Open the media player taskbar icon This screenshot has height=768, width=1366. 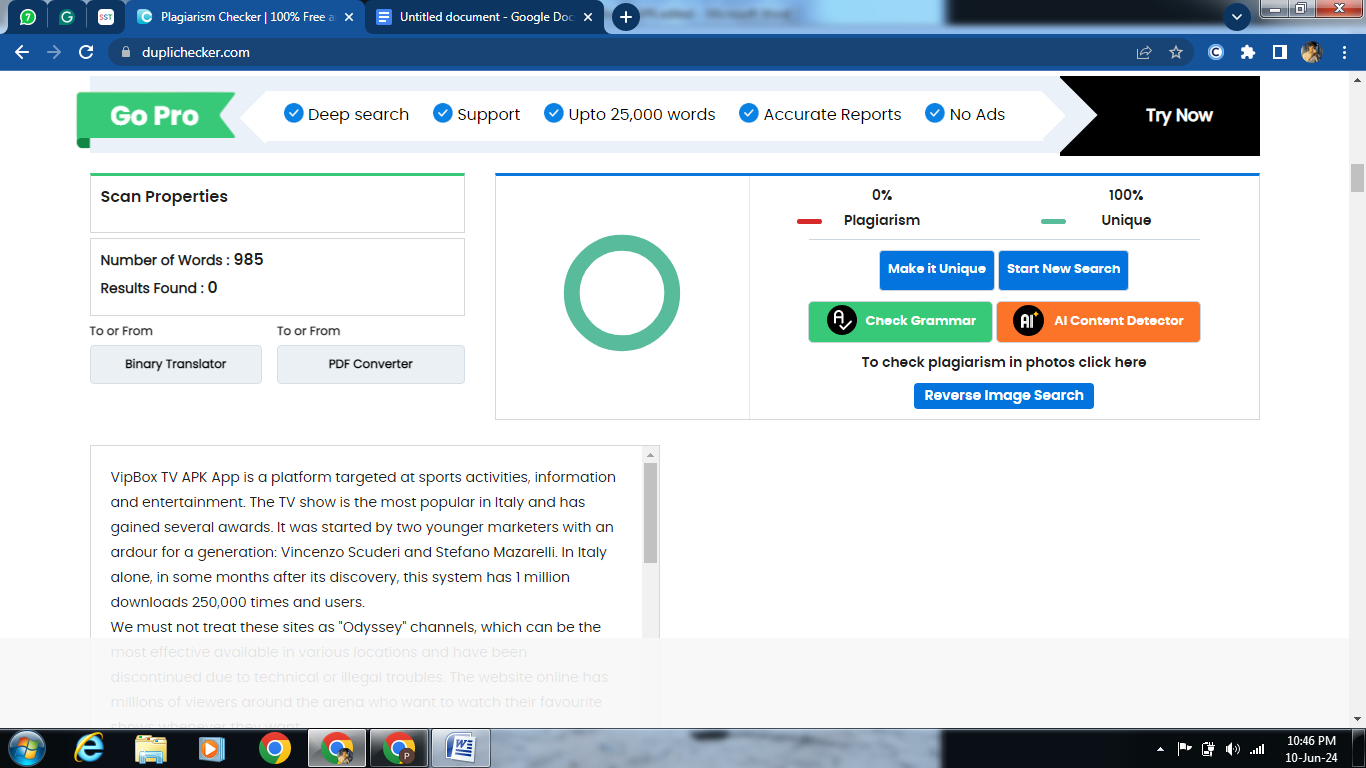[x=211, y=748]
